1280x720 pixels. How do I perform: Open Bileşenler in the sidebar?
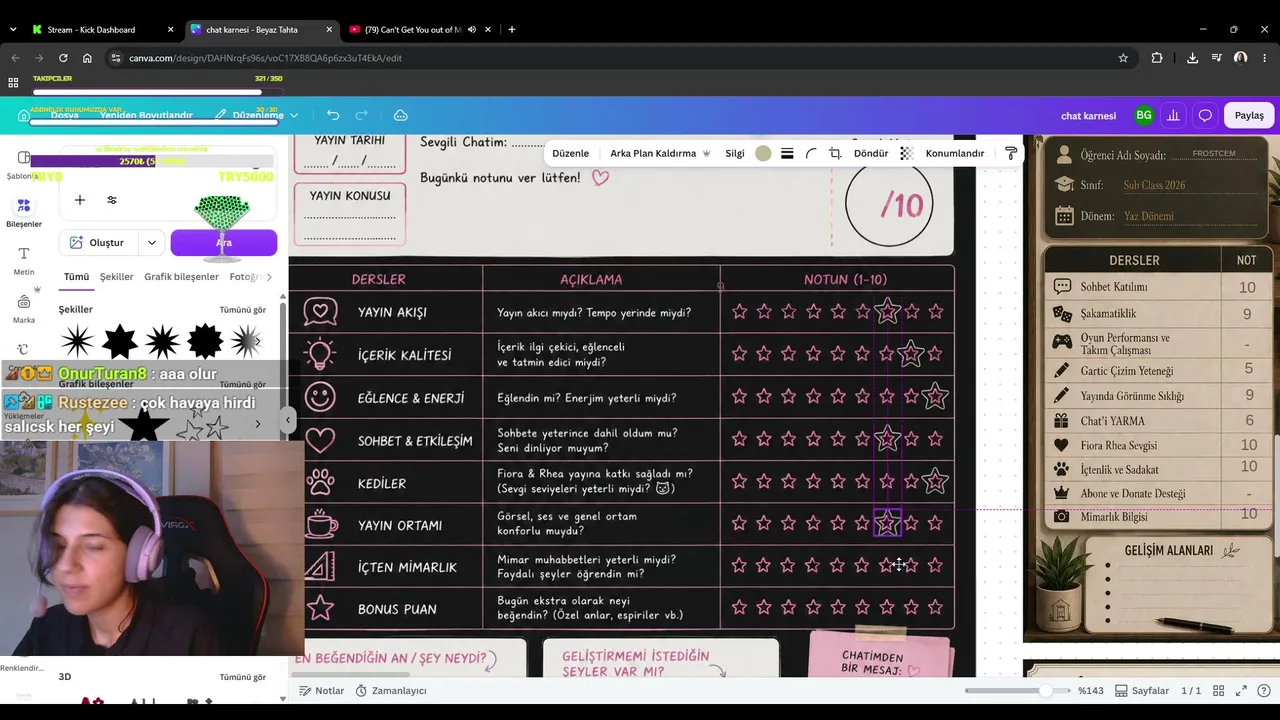pos(24,212)
